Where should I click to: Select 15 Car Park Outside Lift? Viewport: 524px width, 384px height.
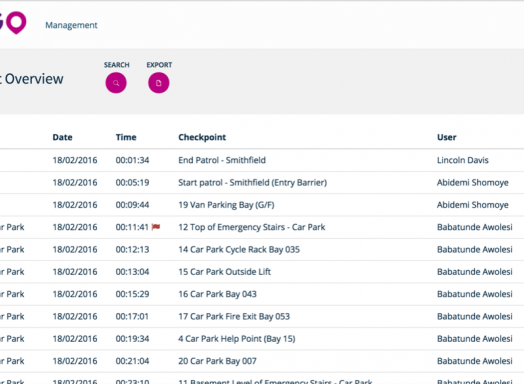(225, 272)
